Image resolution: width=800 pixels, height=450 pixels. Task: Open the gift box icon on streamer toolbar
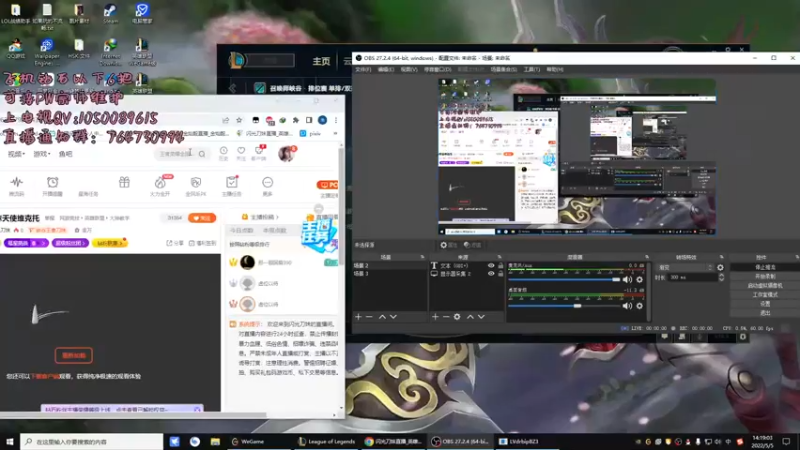(x=124, y=183)
